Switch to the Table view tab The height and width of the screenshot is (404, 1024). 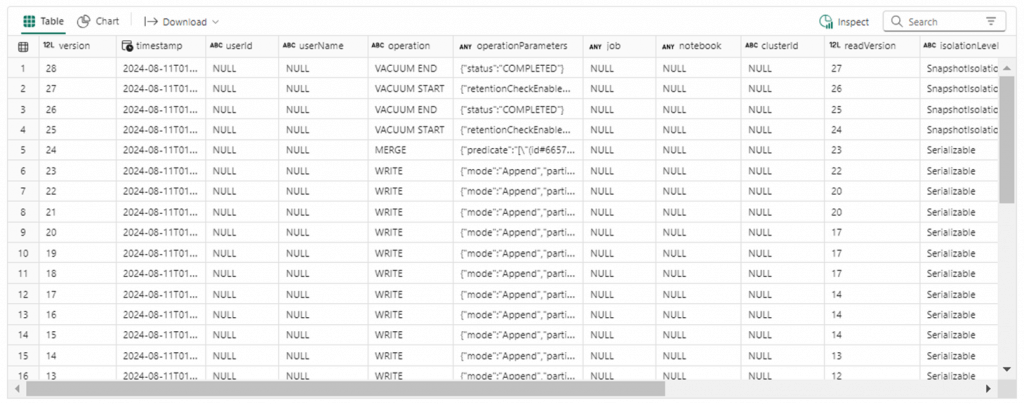[42, 21]
